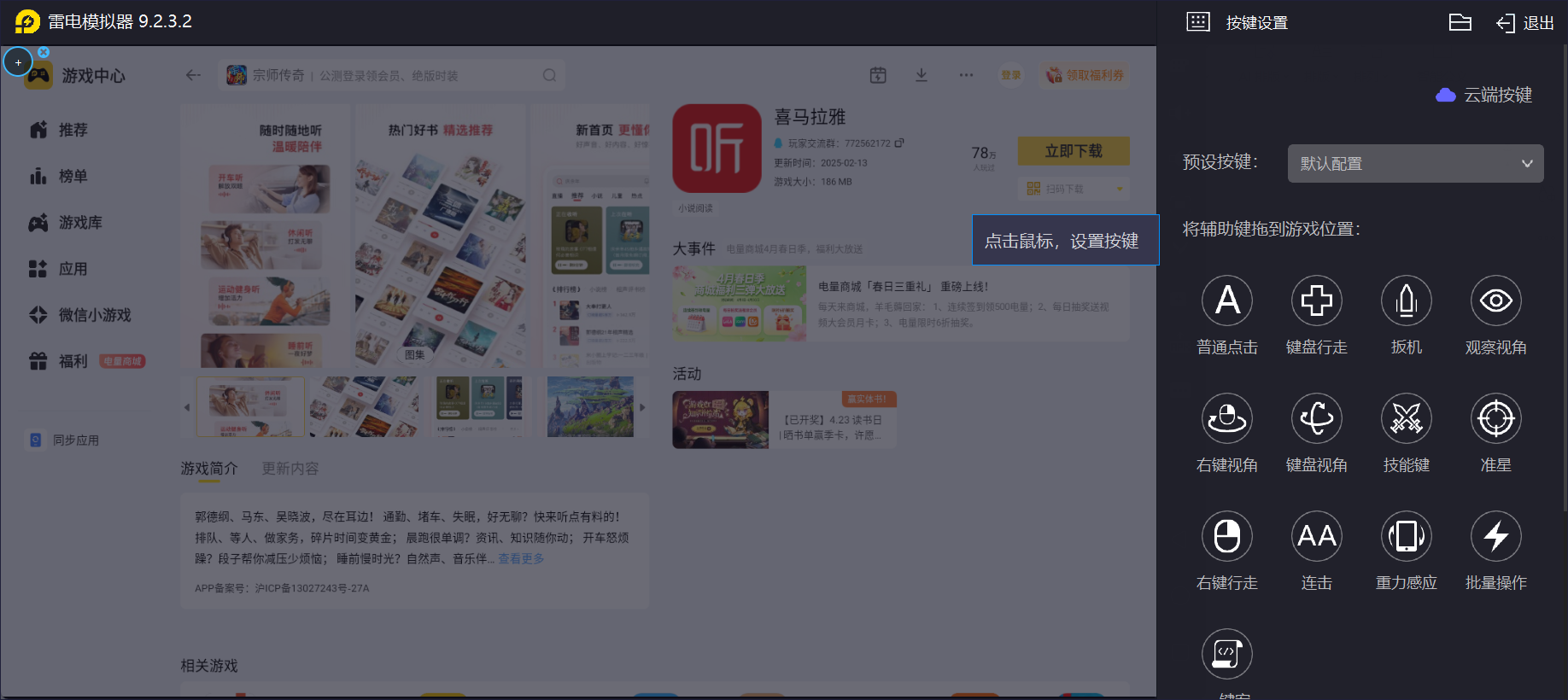Pick the 观察视角 eye icon

pos(1495,300)
